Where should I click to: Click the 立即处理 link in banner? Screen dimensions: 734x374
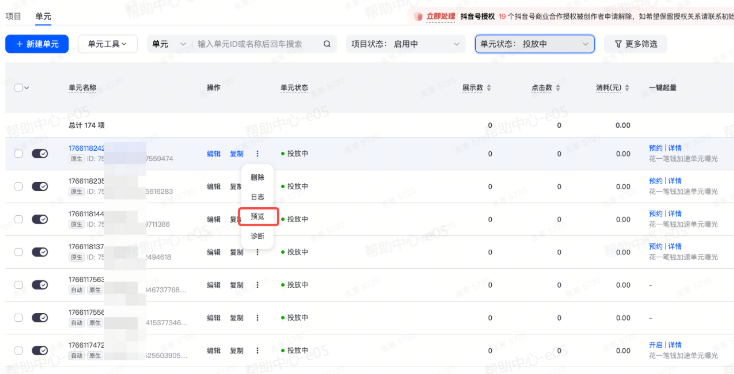(440, 16)
